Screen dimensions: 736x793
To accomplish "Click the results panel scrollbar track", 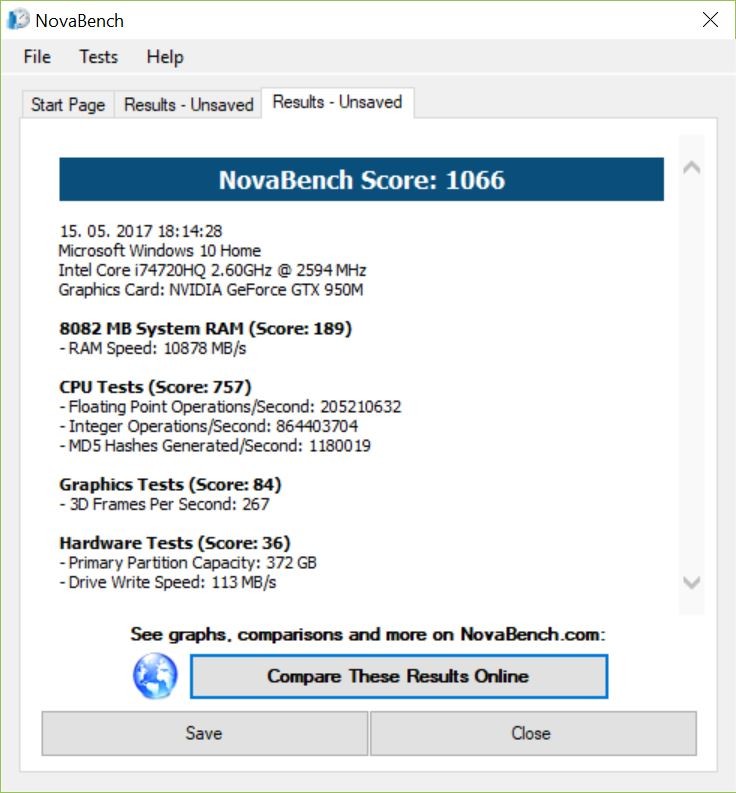I will click(691, 375).
